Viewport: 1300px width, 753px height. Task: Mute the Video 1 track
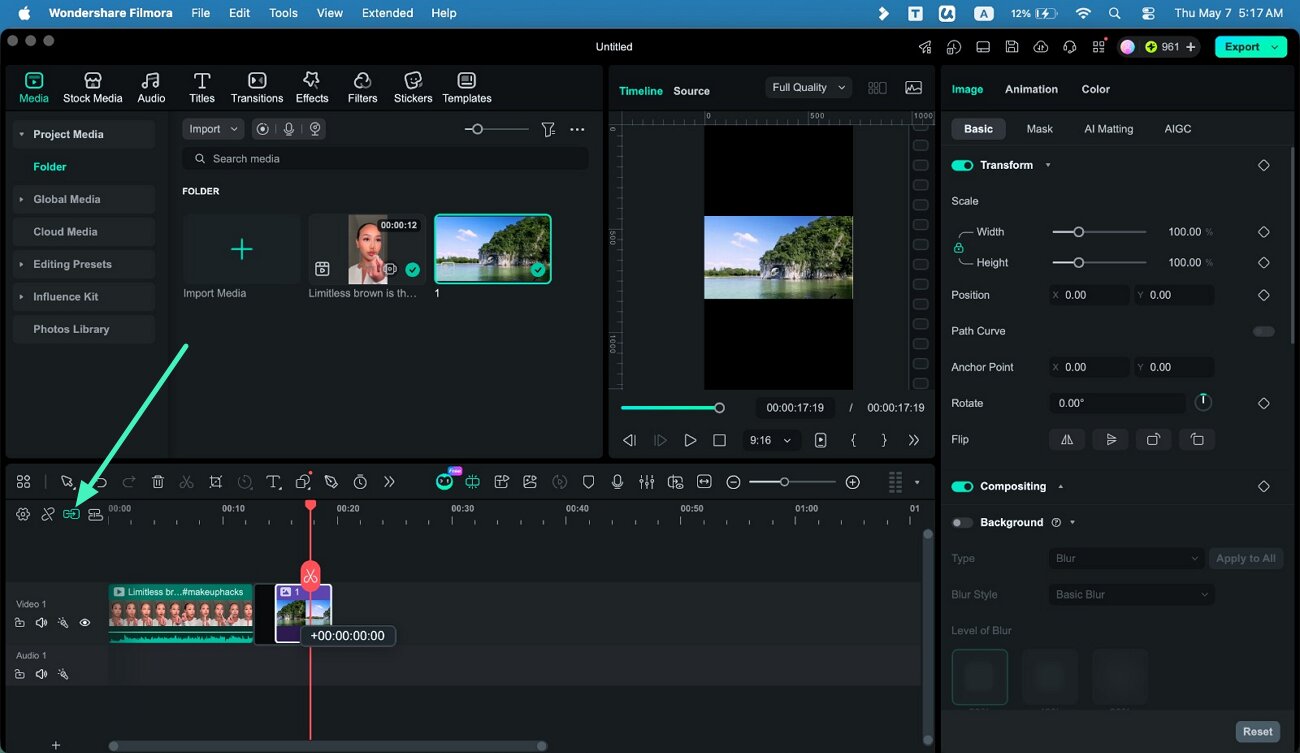click(x=41, y=623)
